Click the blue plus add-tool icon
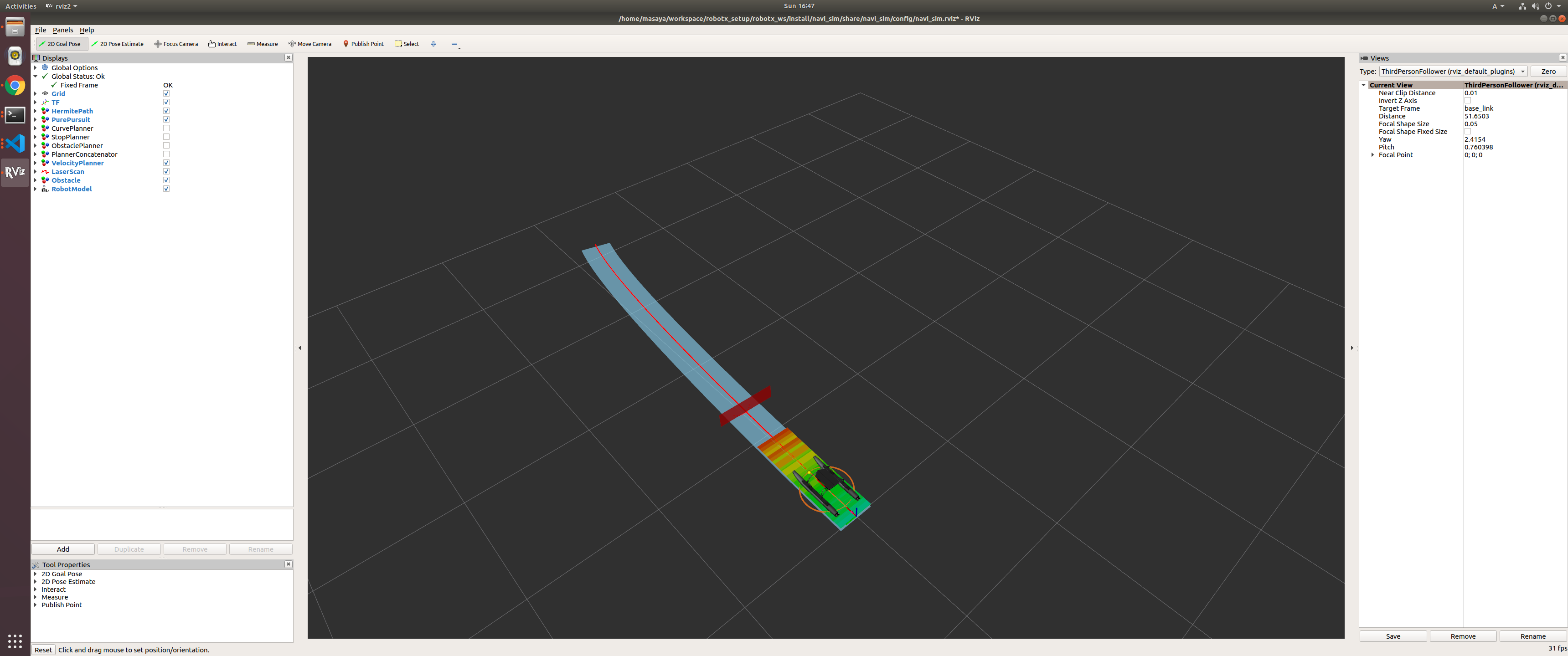This screenshot has width=1568, height=656. point(433,44)
